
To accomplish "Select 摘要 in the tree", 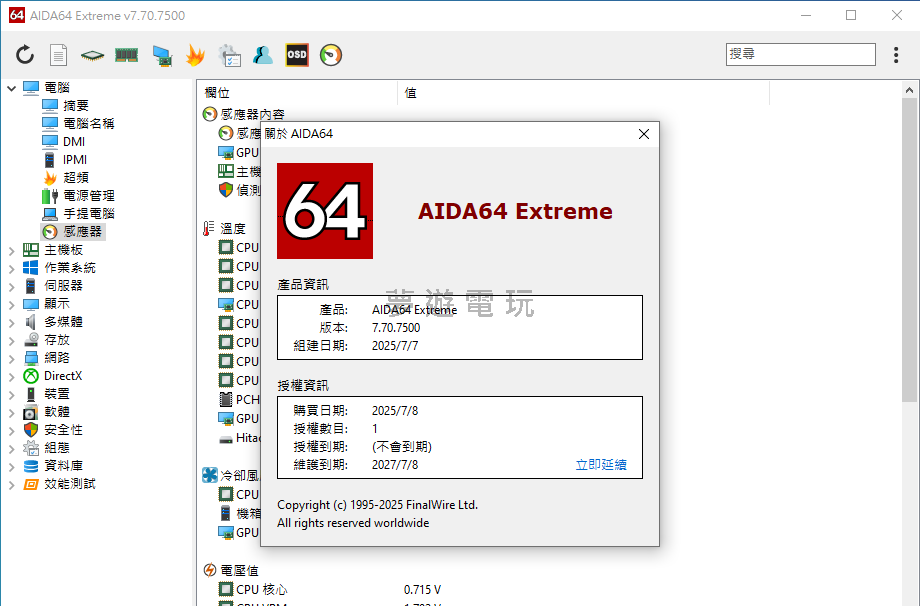I will click(76, 106).
